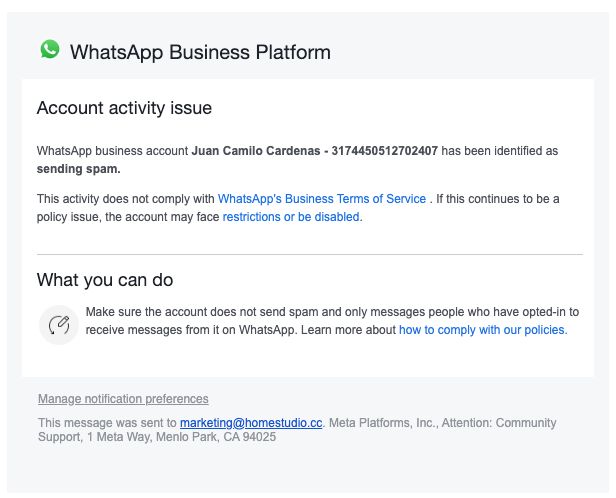Click the Make sure the account advice text

332,321
